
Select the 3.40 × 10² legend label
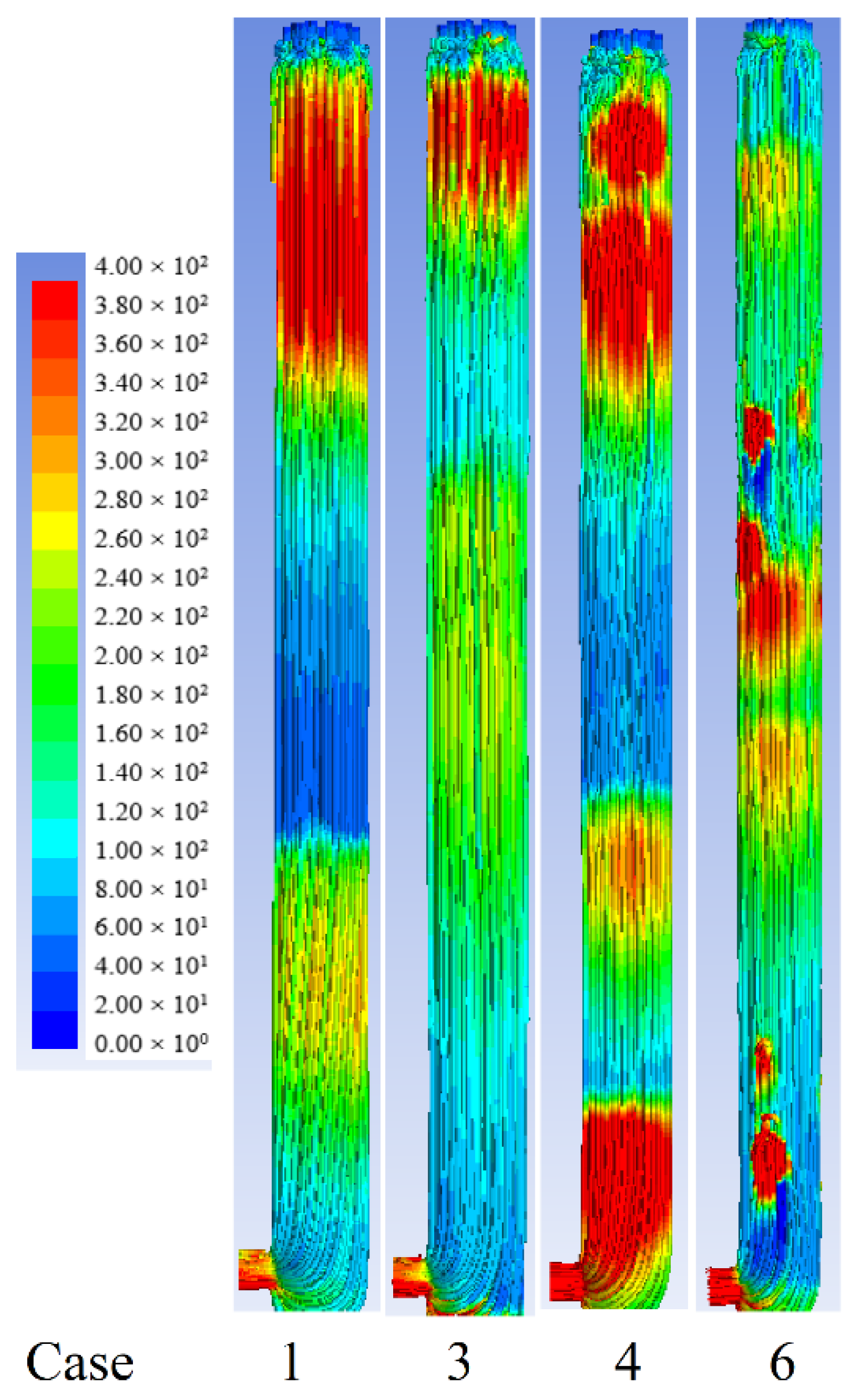[151, 383]
